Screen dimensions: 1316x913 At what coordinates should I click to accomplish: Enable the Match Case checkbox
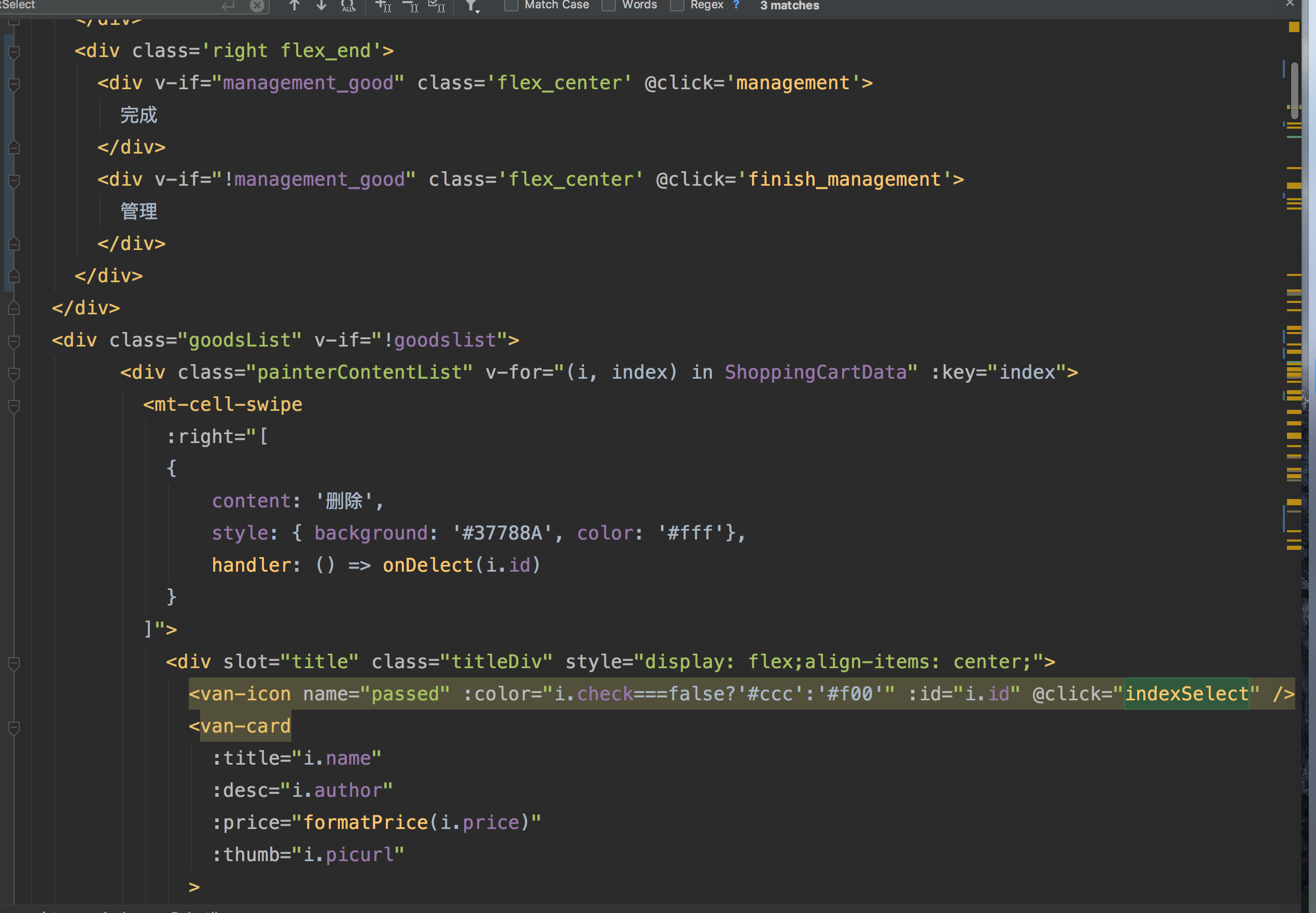pyautogui.click(x=511, y=5)
